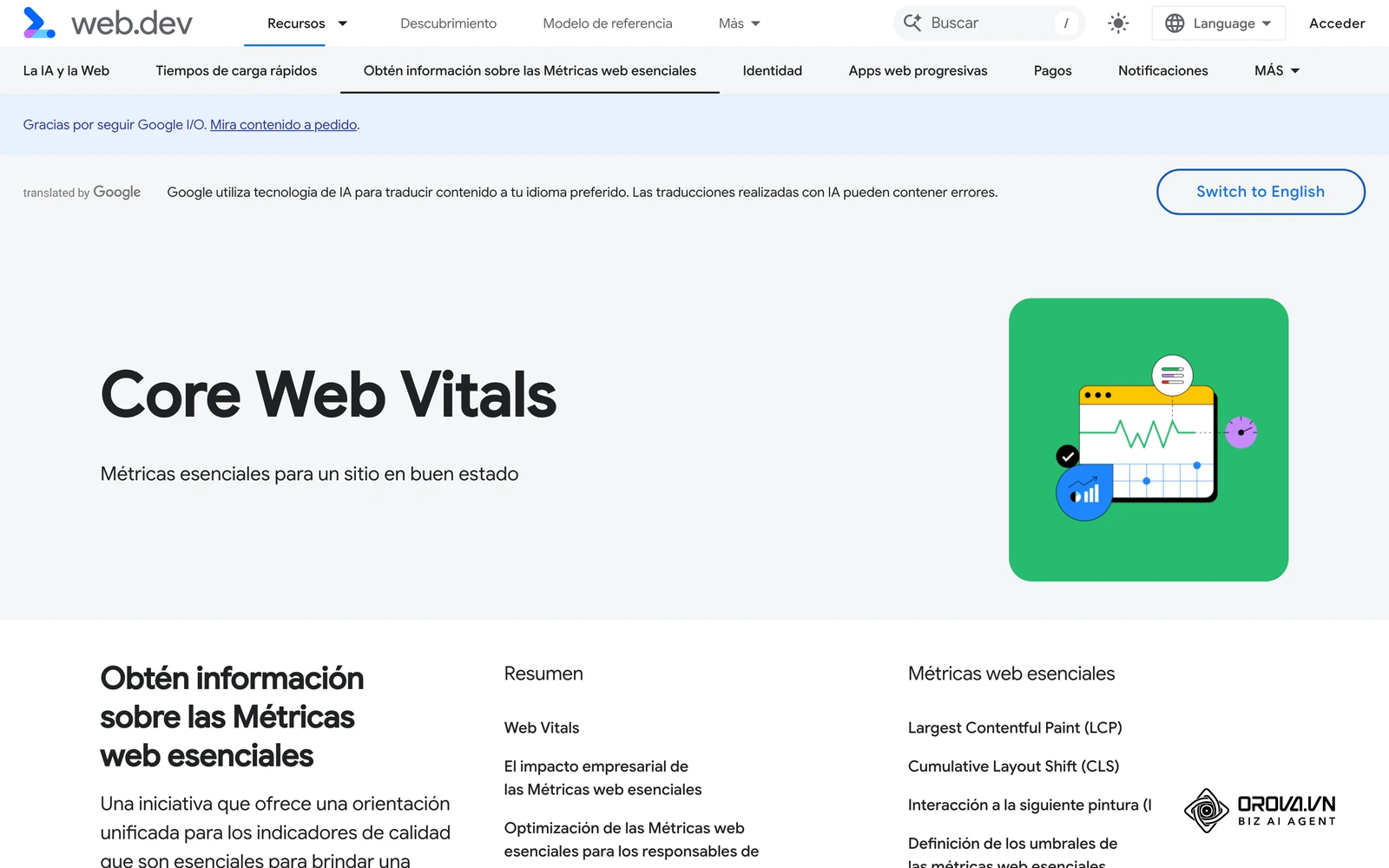
Task: Click the web.dev logo icon
Action: [39, 23]
